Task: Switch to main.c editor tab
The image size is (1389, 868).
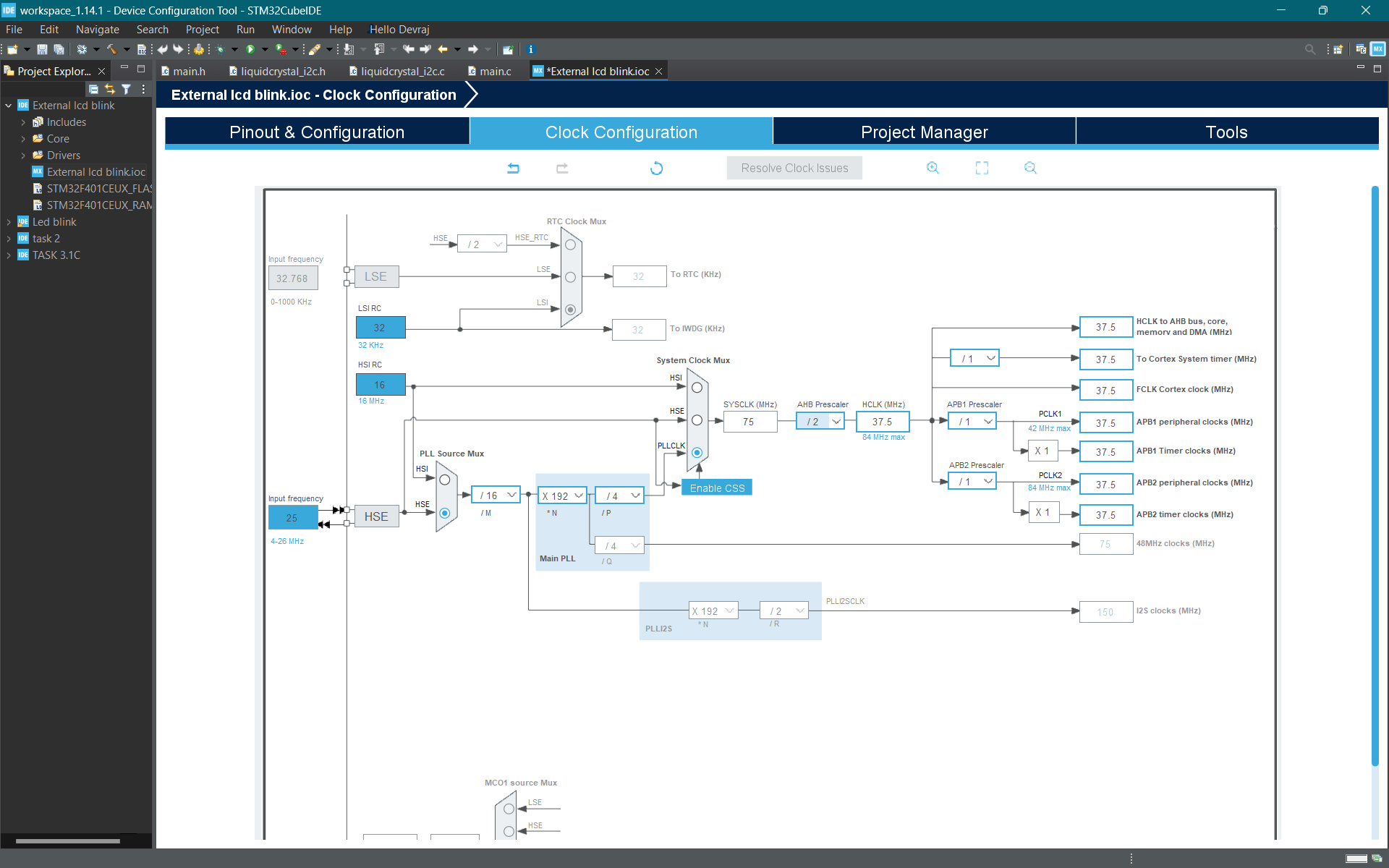Action: pyautogui.click(x=489, y=71)
